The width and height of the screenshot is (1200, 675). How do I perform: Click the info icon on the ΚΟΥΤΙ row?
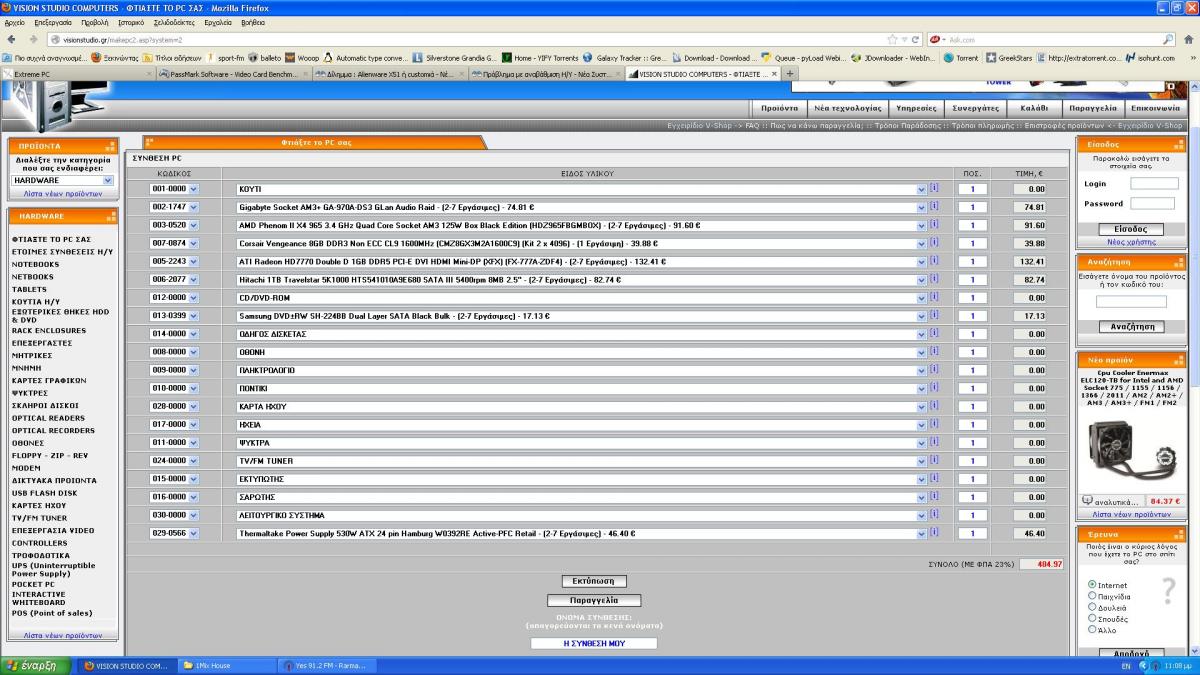coord(934,188)
